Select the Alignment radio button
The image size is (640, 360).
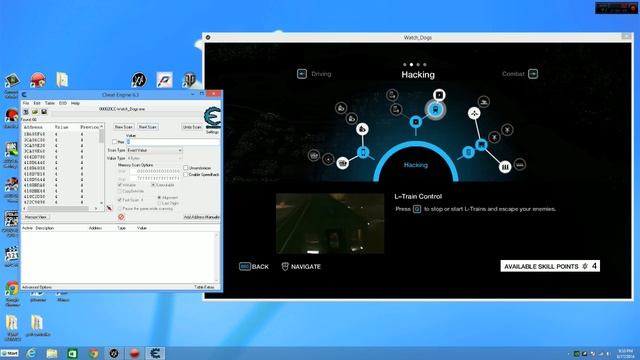[x=159, y=198]
